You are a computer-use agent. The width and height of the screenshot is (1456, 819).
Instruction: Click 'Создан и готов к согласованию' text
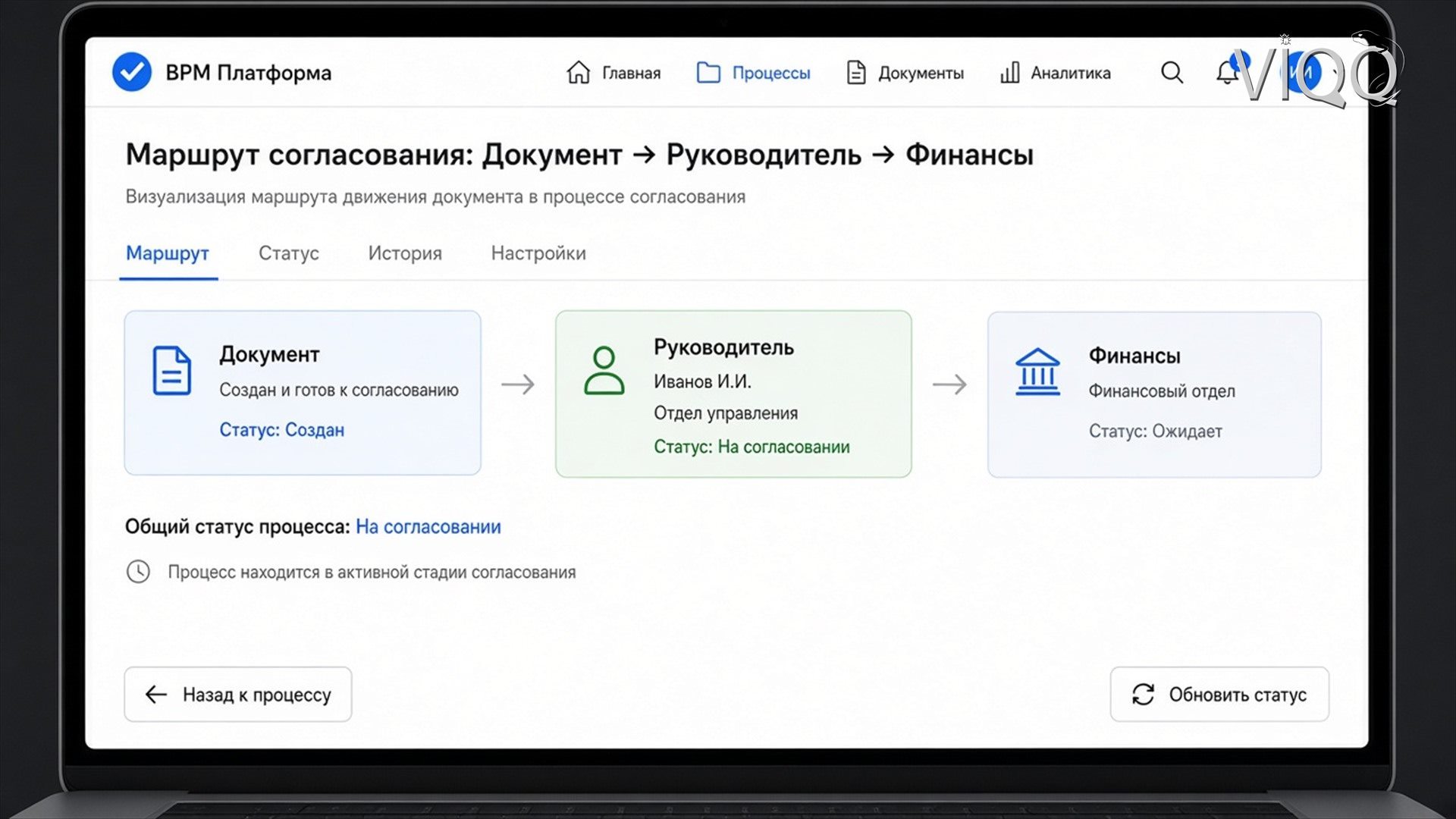tap(339, 390)
